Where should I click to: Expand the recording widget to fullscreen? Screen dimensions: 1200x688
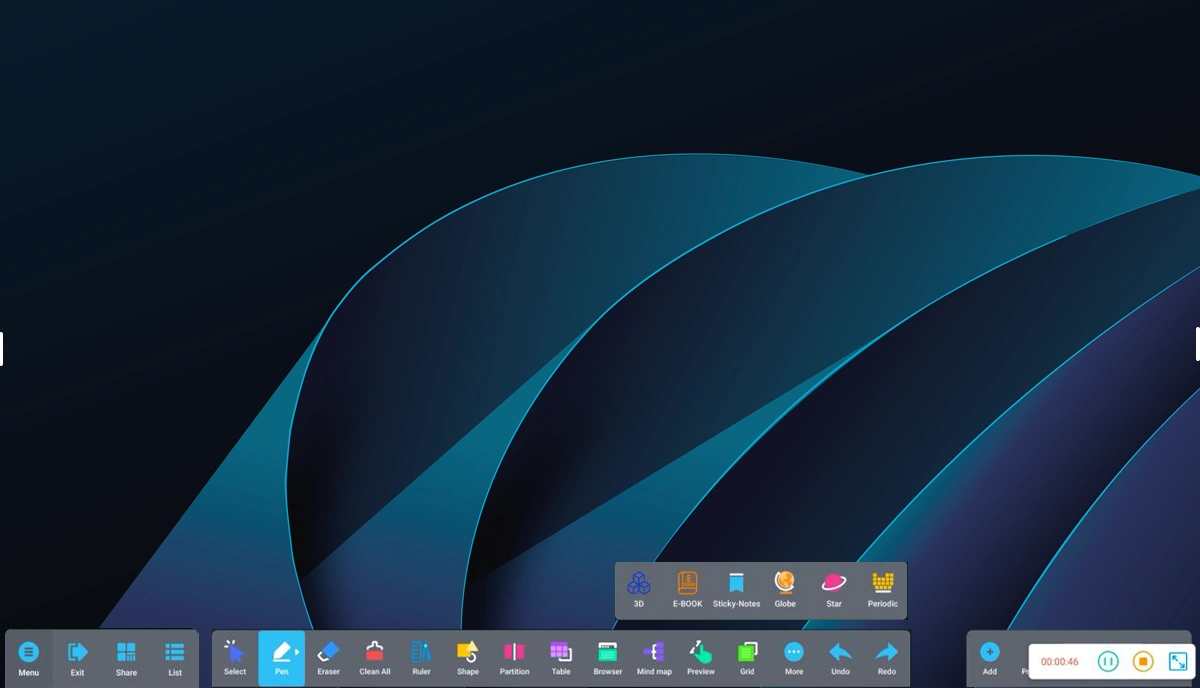click(1177, 661)
